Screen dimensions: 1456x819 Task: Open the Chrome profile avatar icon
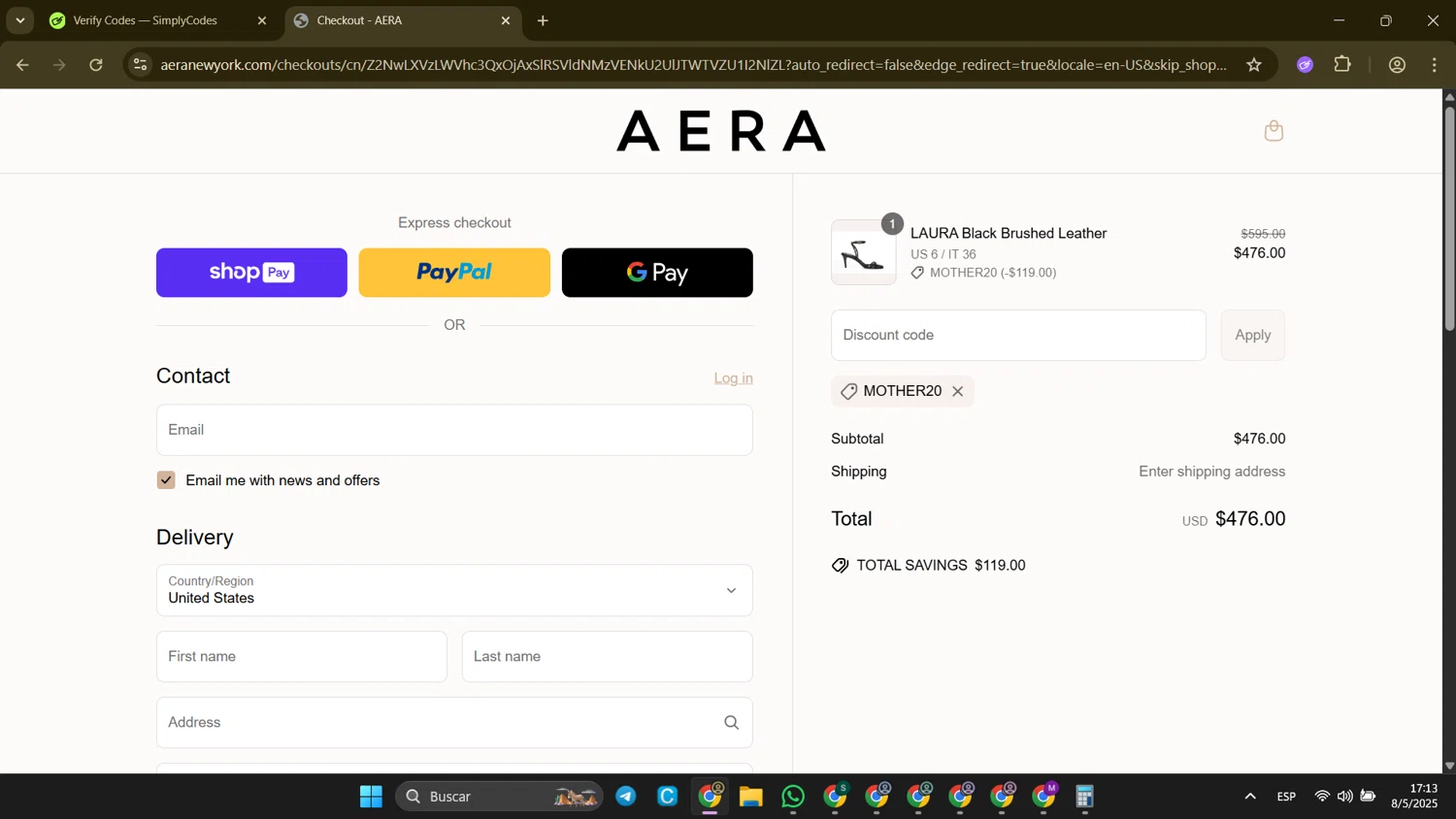(1397, 65)
